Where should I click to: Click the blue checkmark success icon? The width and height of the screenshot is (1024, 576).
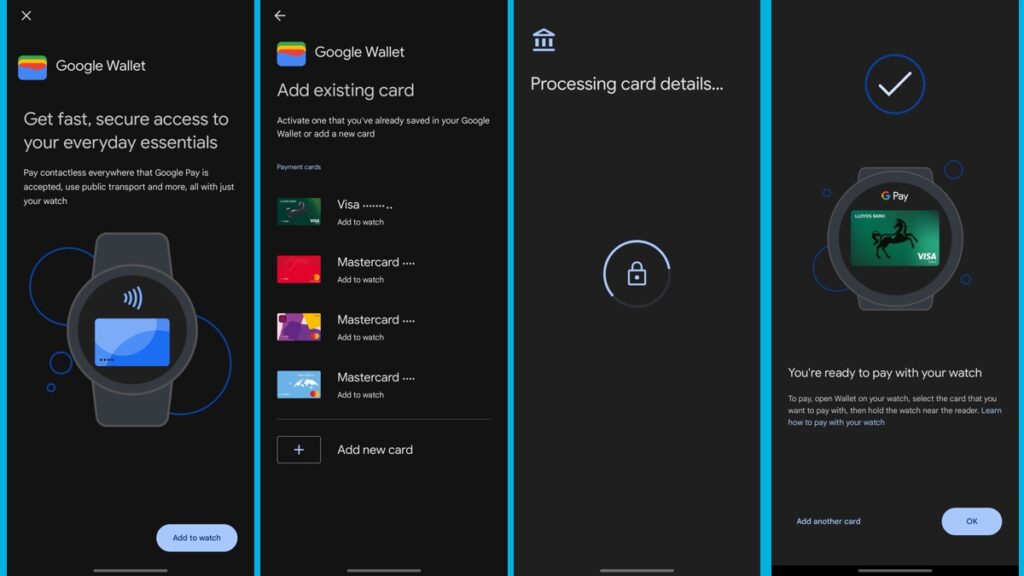(x=896, y=84)
